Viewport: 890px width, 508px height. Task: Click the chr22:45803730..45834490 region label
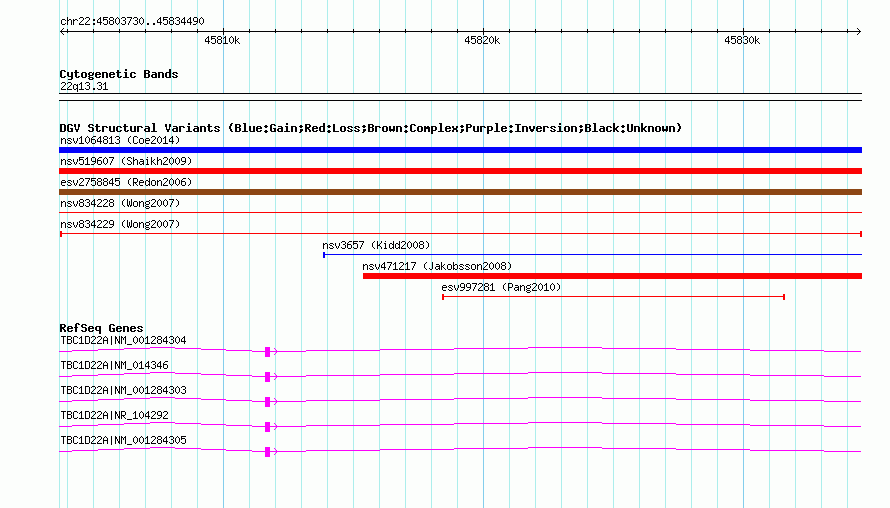[x=132, y=21]
